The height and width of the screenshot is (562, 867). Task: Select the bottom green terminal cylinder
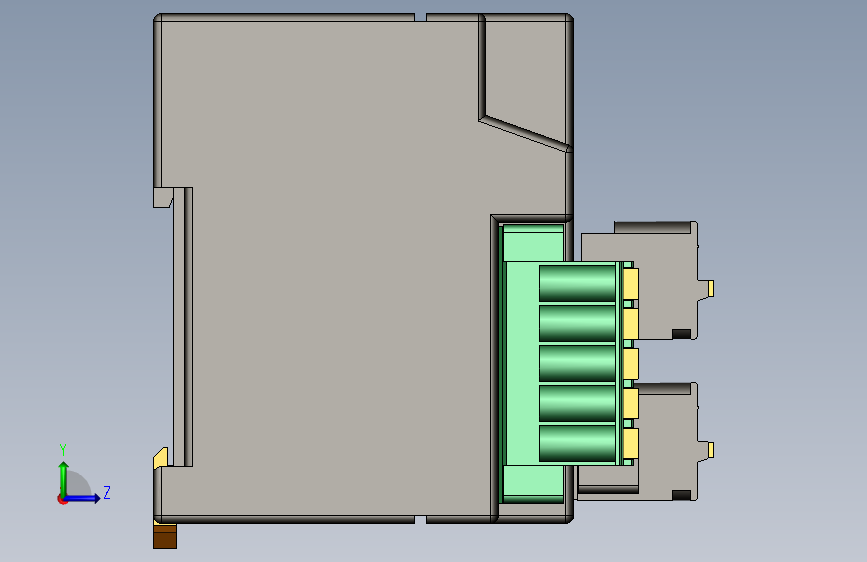pos(577,443)
